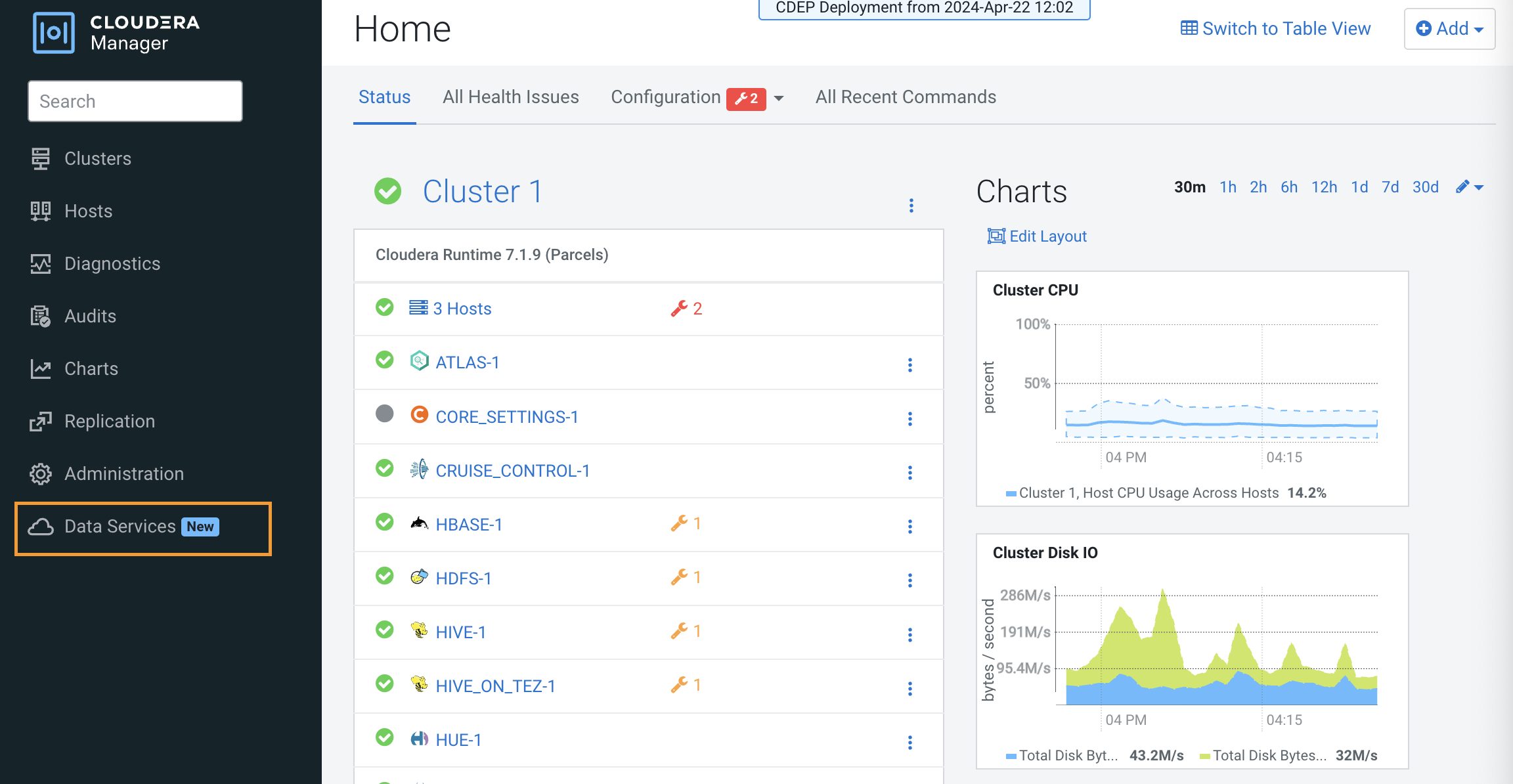
Task: Open the Cluster CPU chart title
Action: click(1036, 290)
